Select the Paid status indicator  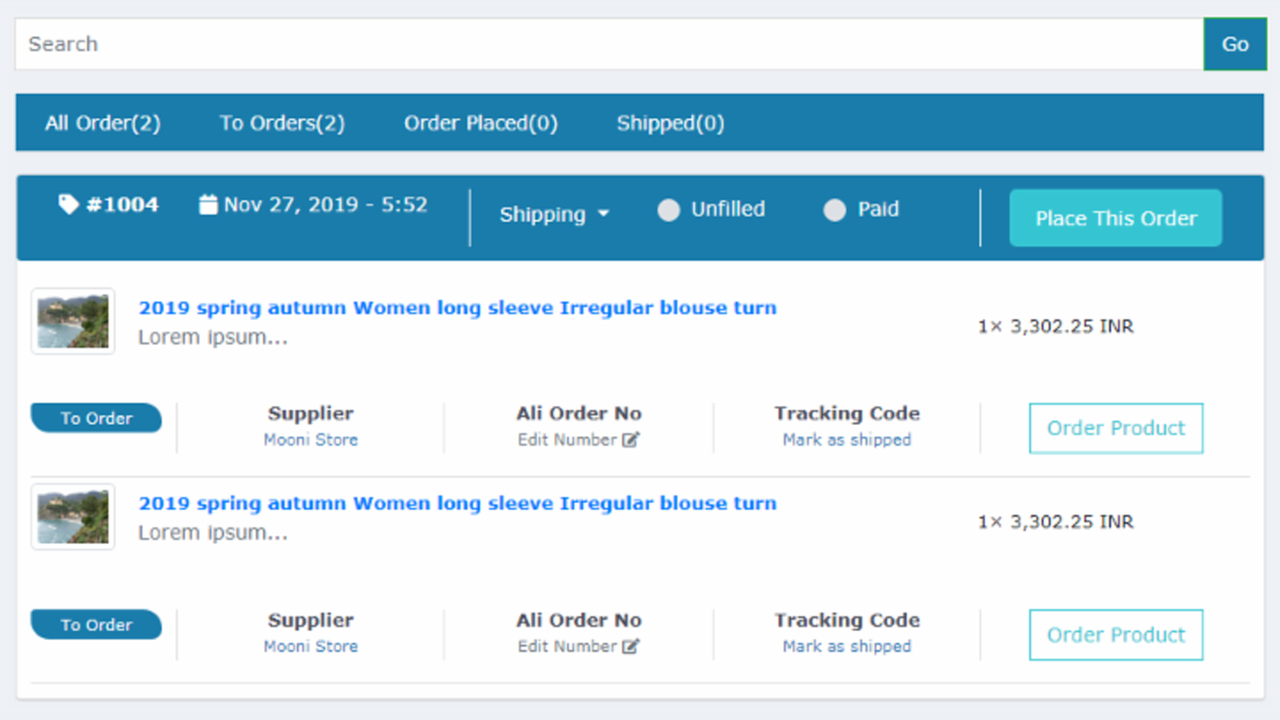[834, 210]
